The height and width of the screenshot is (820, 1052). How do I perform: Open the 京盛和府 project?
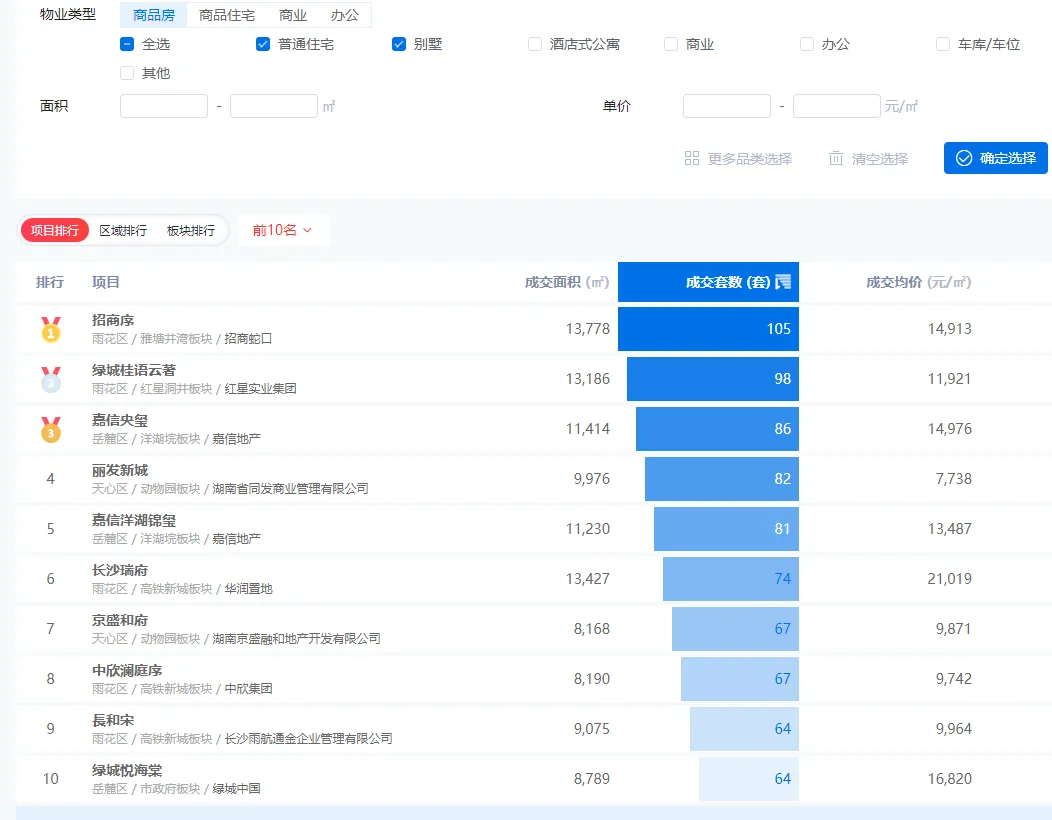119,620
